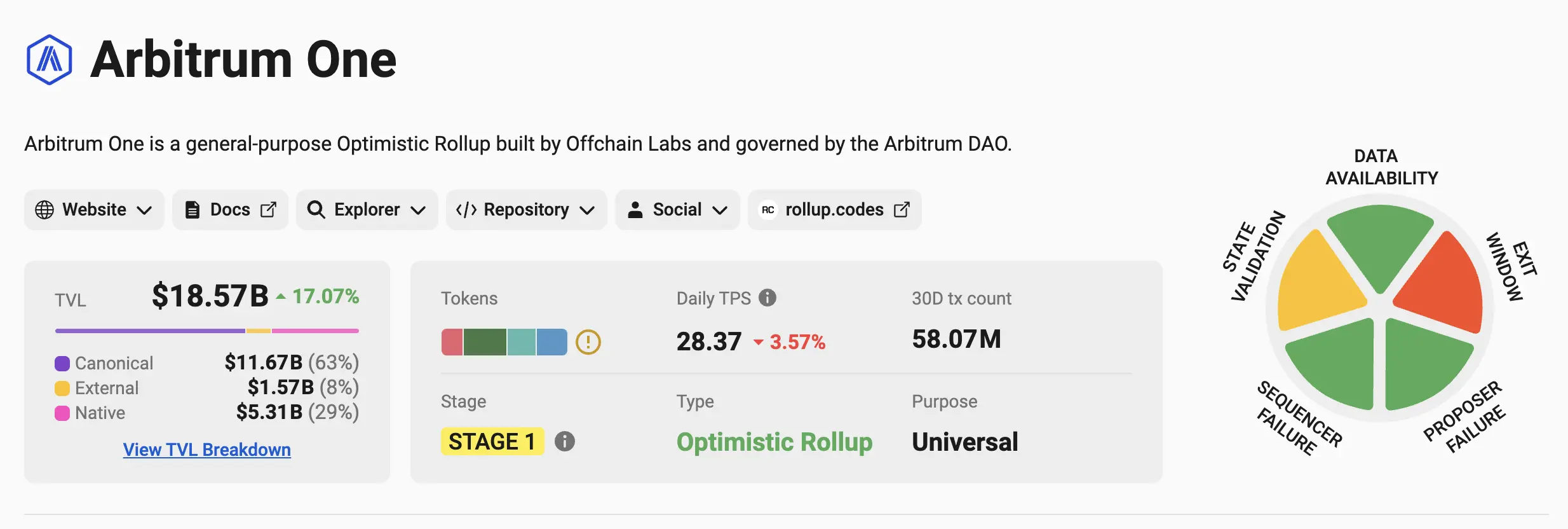Expand the Website dropdown chevron
The height and width of the screenshot is (529, 1568).
click(144, 210)
